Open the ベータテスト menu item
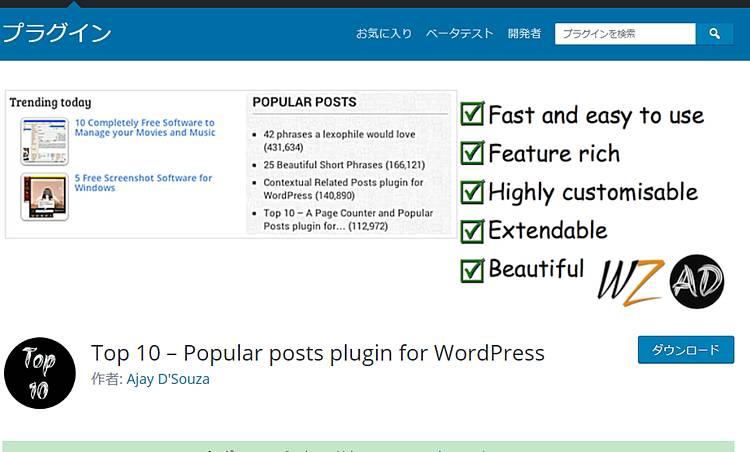This screenshot has height=452, width=750. click(460, 33)
